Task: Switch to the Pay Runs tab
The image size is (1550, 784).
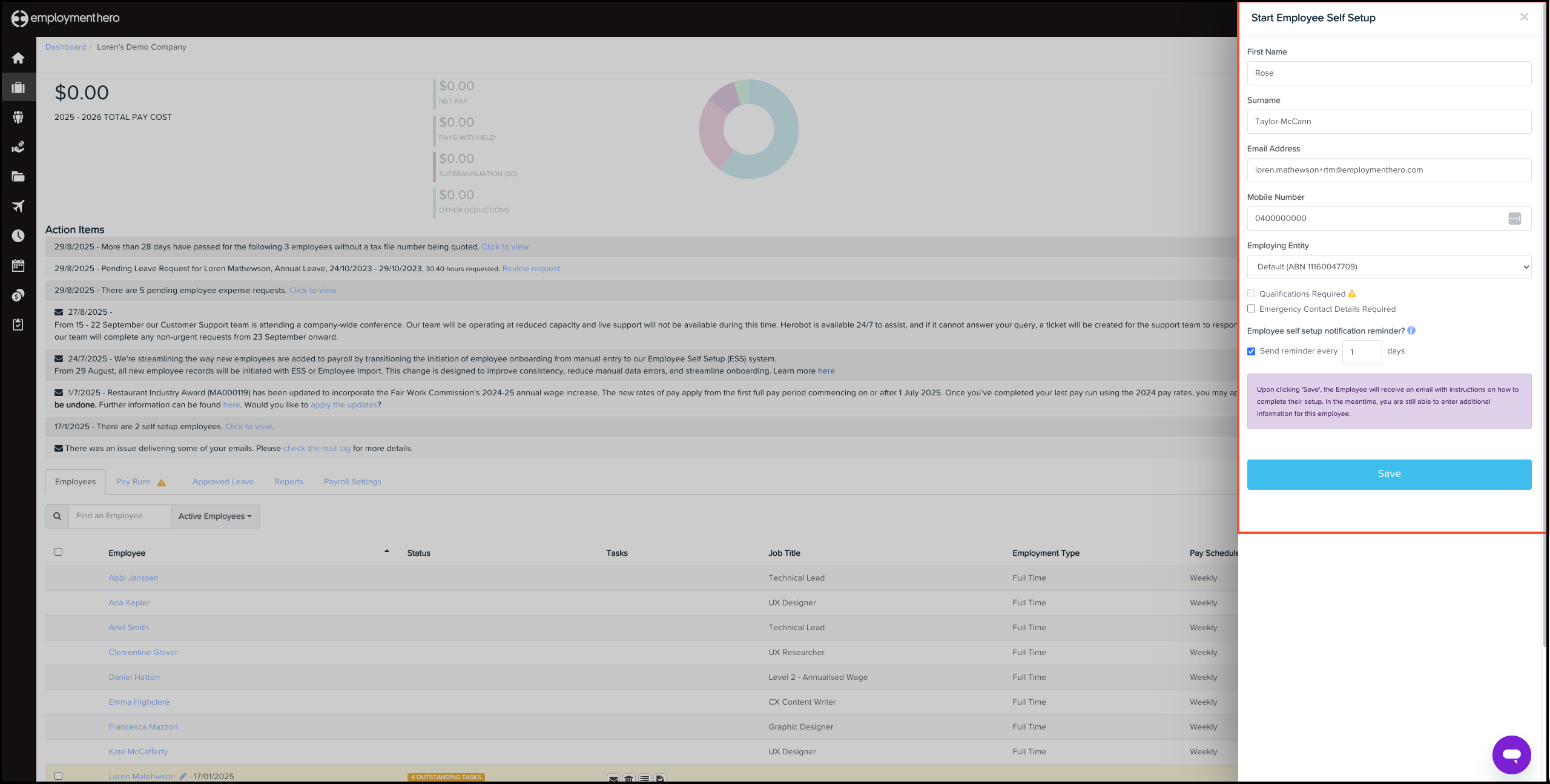Action: pyautogui.click(x=134, y=482)
